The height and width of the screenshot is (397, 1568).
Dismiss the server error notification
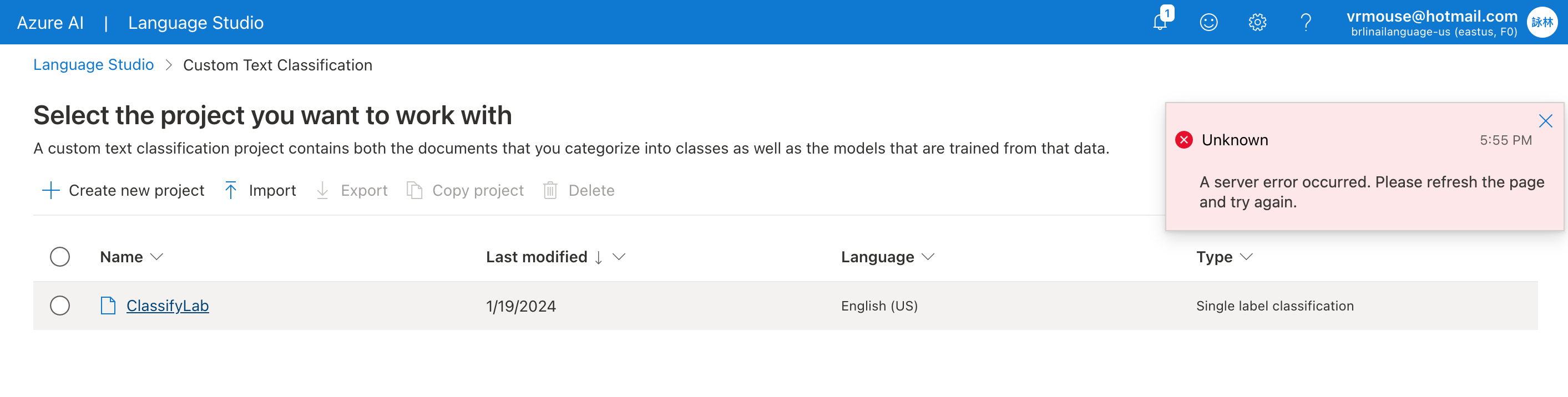(1545, 121)
